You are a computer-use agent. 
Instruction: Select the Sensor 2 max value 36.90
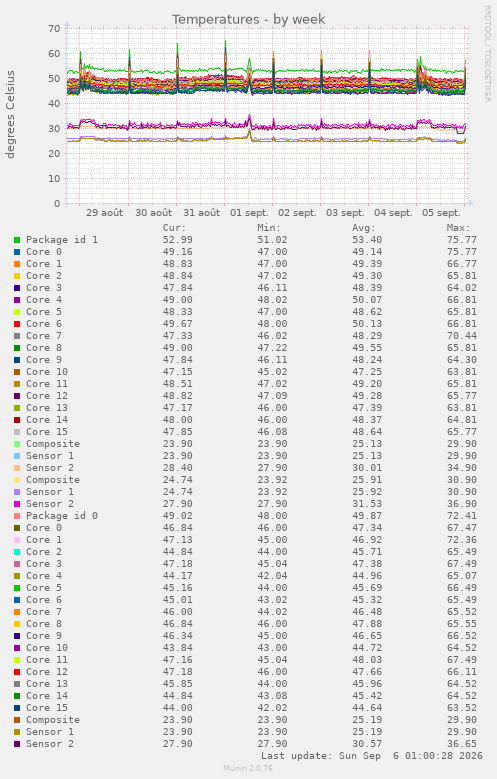[x=462, y=504]
